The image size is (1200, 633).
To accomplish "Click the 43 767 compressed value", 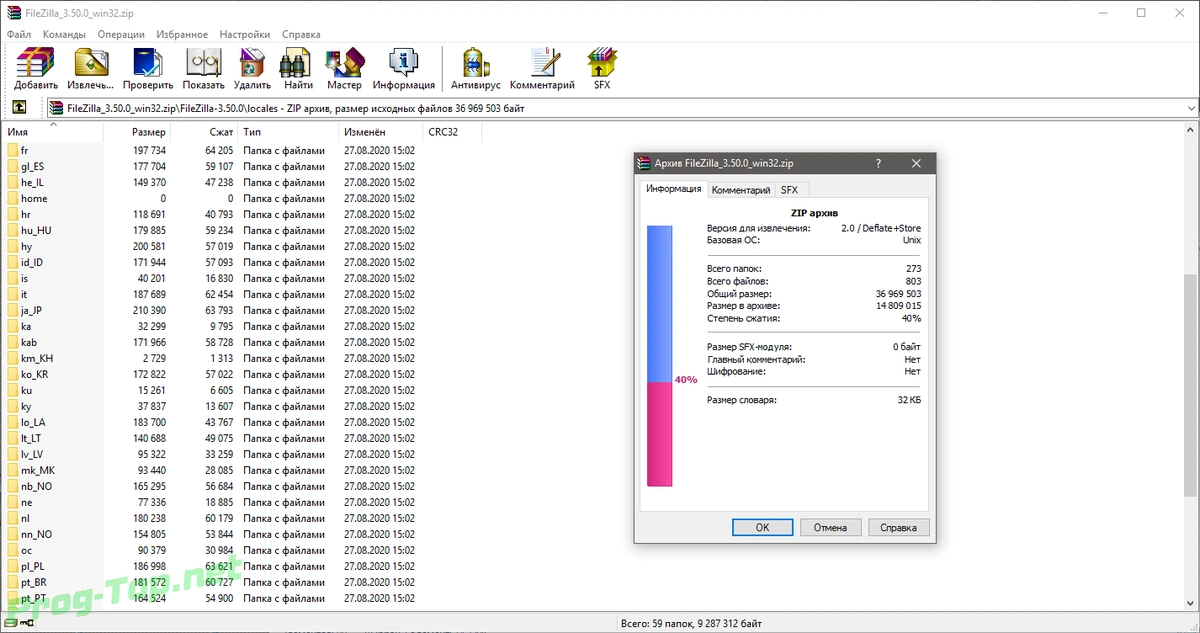I will [x=218, y=422].
